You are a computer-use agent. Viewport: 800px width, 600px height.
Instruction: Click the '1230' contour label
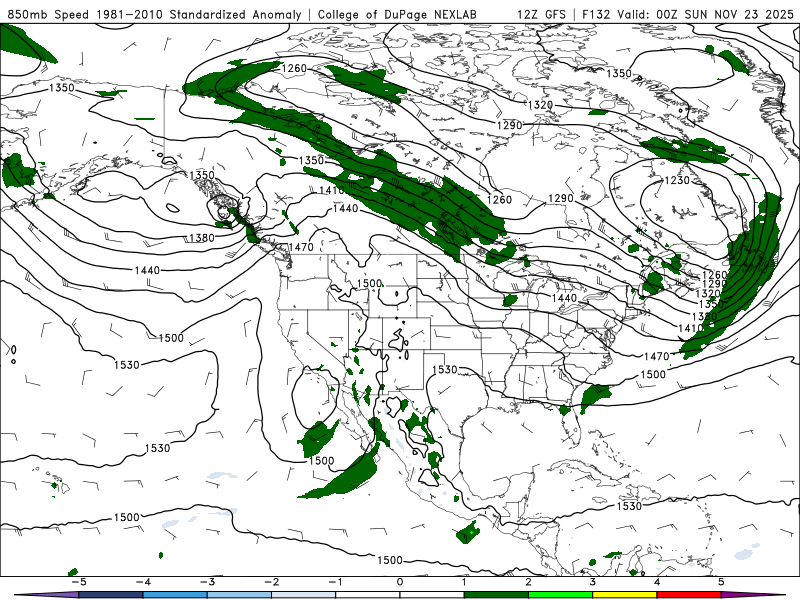[x=677, y=181]
